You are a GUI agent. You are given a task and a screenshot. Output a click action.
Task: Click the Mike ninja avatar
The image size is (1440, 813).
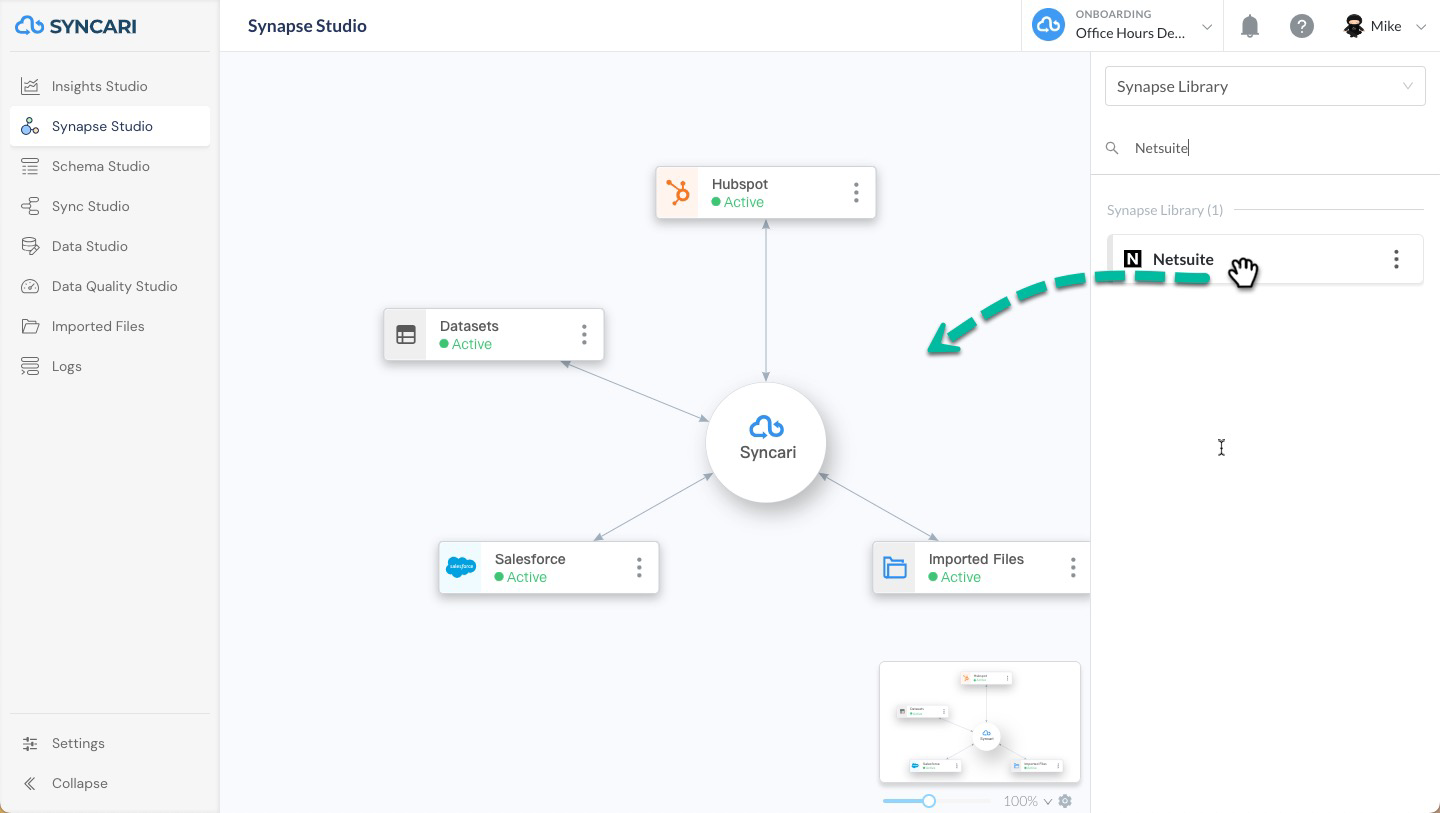tap(1354, 26)
